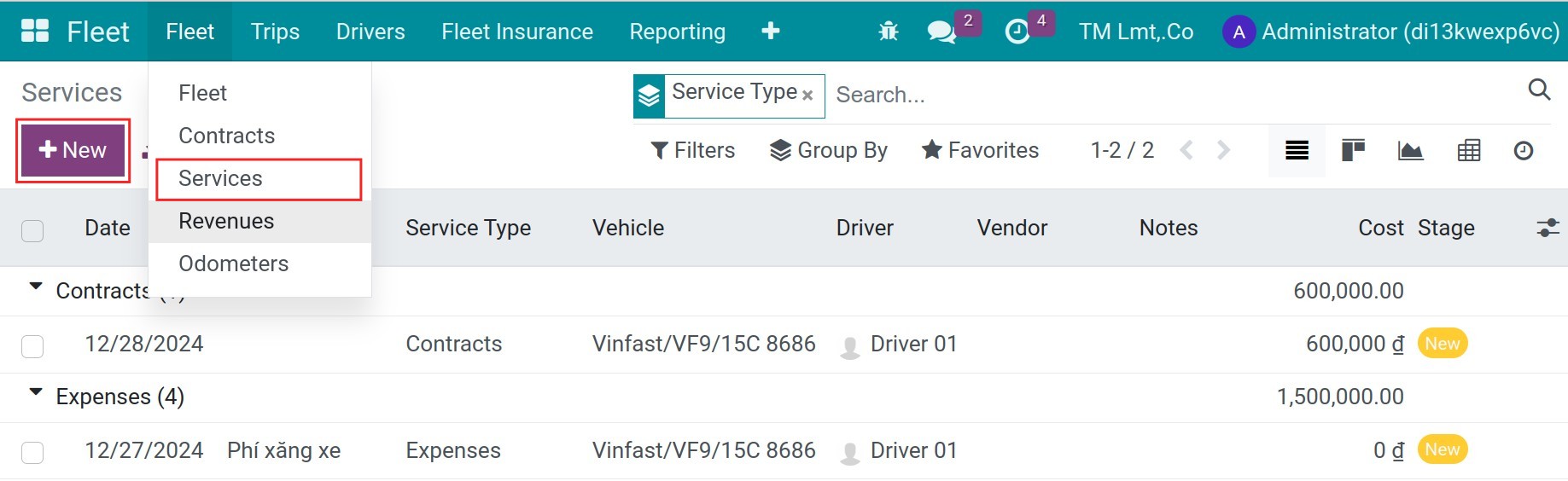Click the New stage badge on 0 đ row
Screen dimensions: 1568x481
pyautogui.click(x=1443, y=449)
